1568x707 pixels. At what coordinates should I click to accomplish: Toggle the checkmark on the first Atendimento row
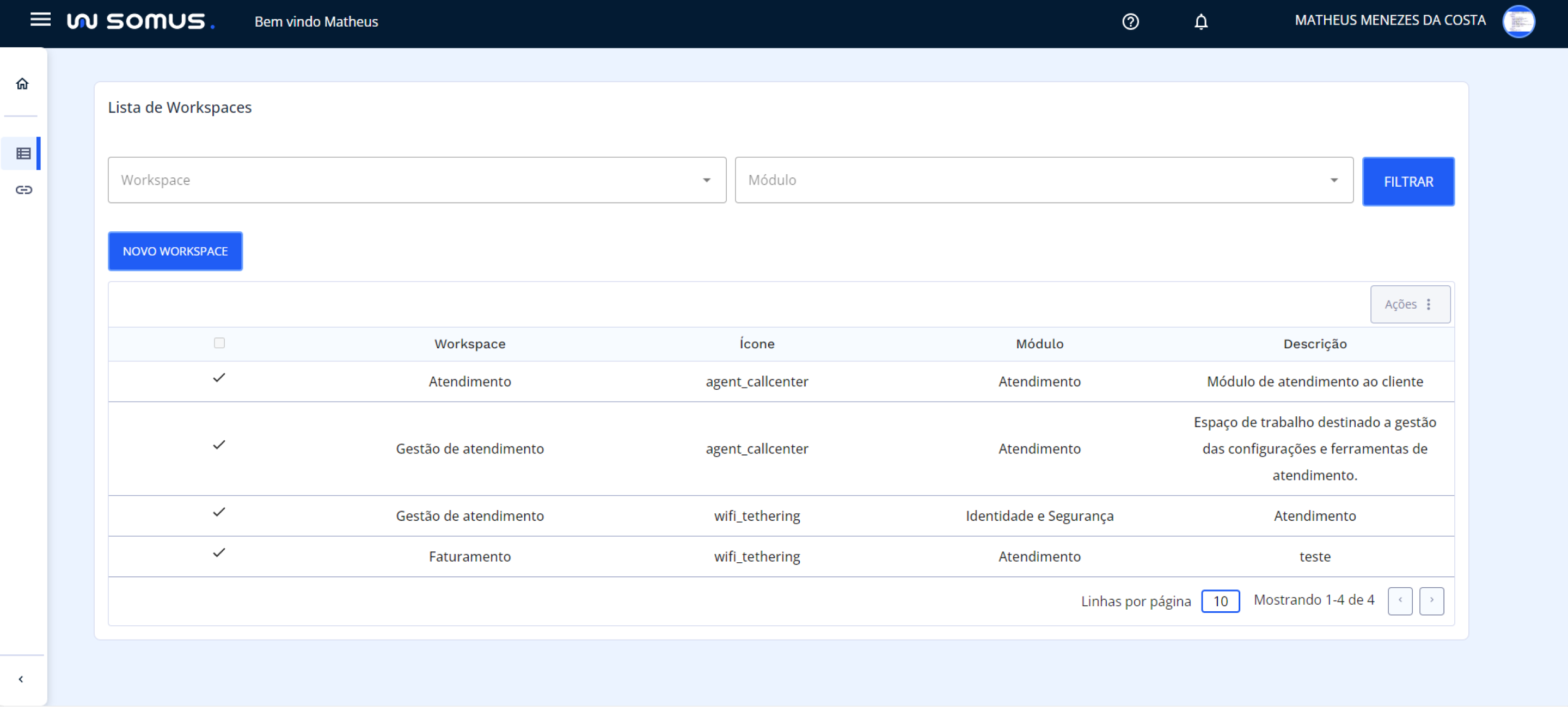click(x=219, y=378)
